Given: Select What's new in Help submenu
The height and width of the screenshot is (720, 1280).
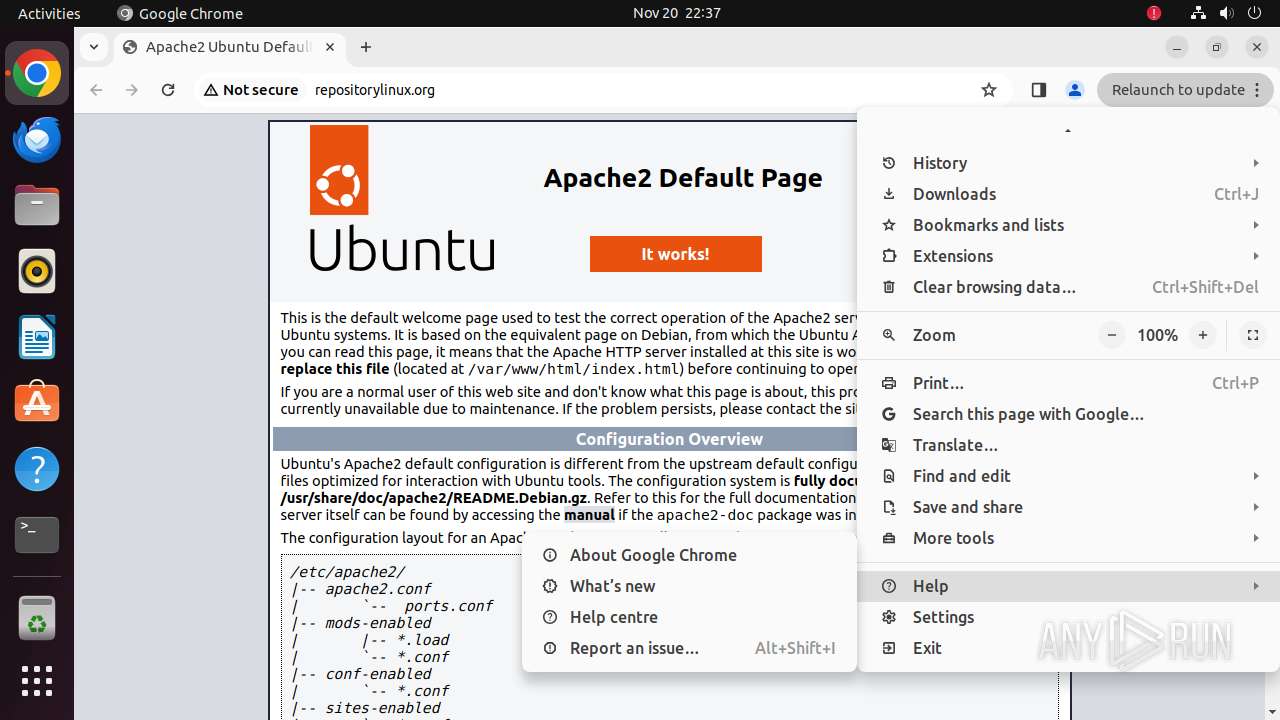Looking at the screenshot, I should tap(689, 586).
